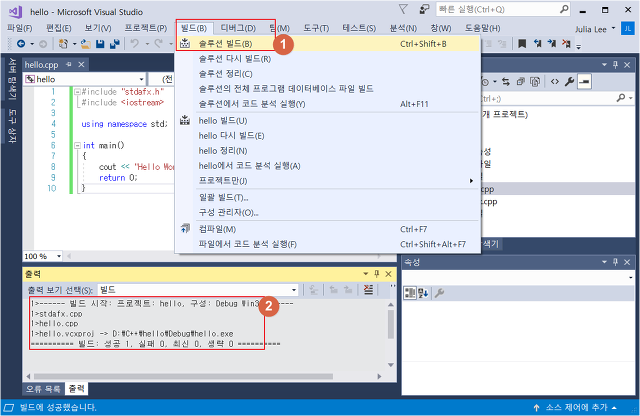640x416 pixels.
Task: Open 구성 관리자(O).. menu item
Action: pos(328,212)
